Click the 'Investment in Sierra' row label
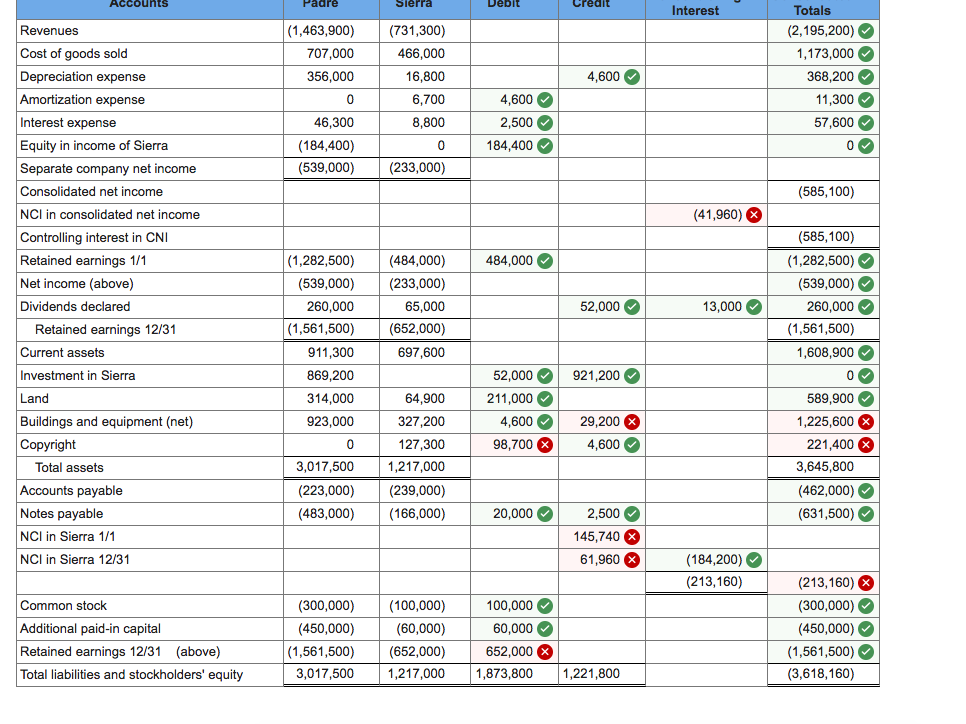This screenshot has height=724, width=966. (x=78, y=376)
